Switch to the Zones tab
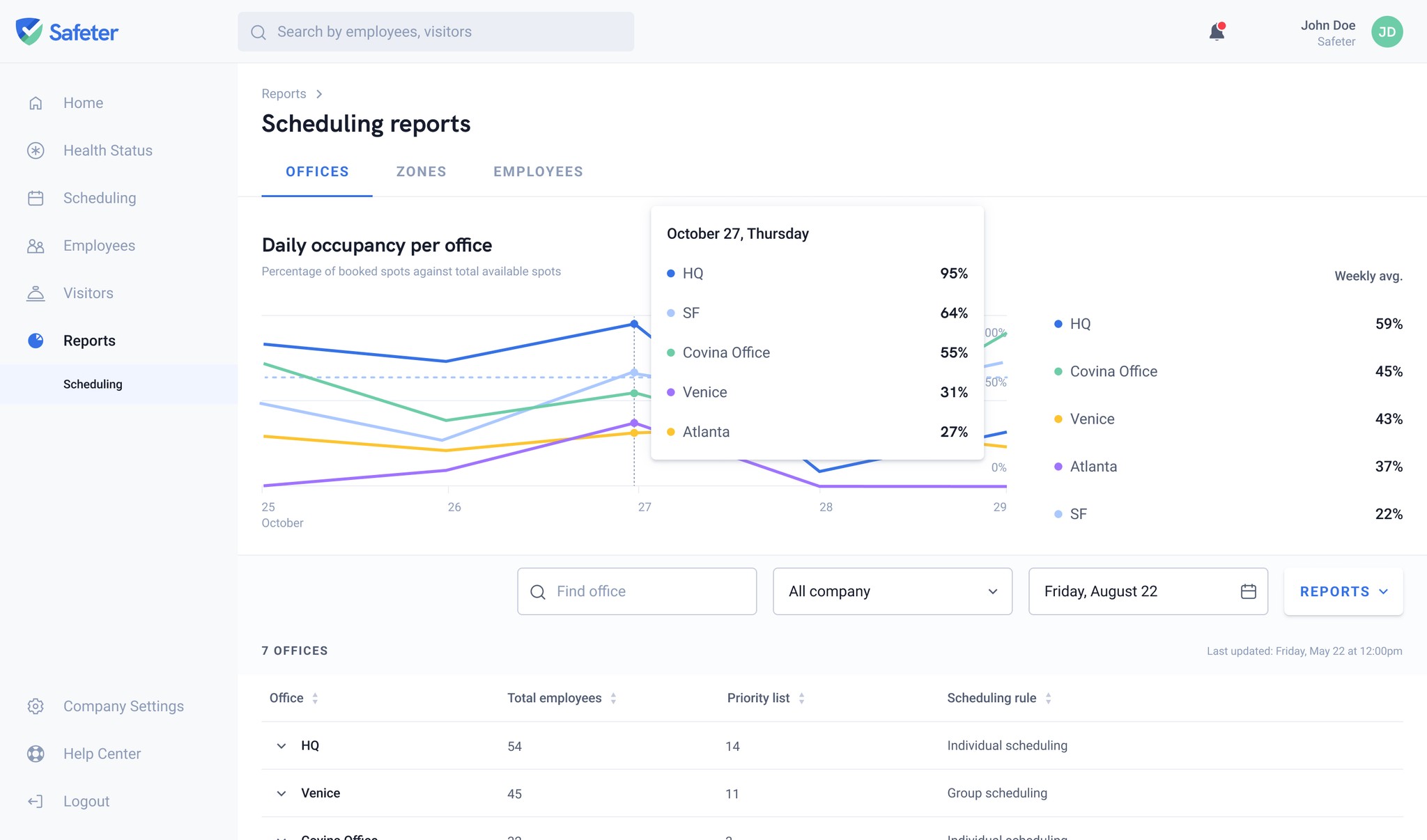Screen dimensions: 1427x840 [421, 172]
